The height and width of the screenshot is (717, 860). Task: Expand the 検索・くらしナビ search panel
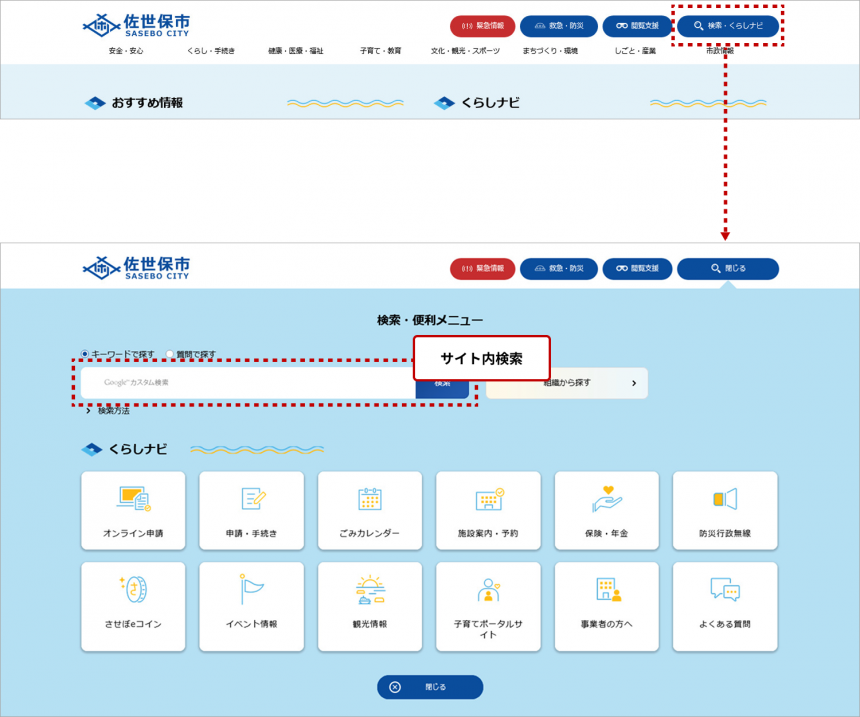[x=727, y=26]
